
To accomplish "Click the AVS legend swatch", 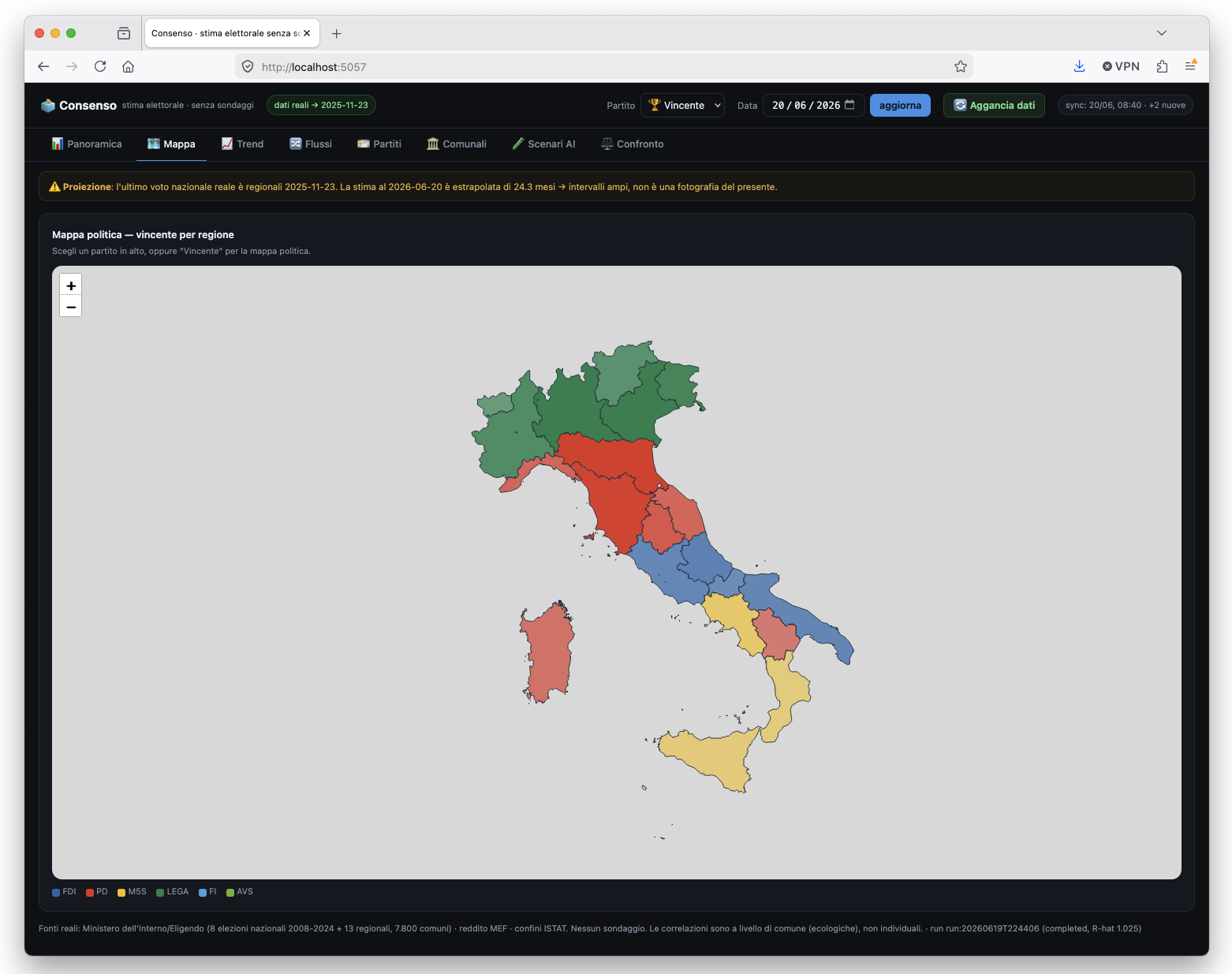I will click(x=230, y=893).
